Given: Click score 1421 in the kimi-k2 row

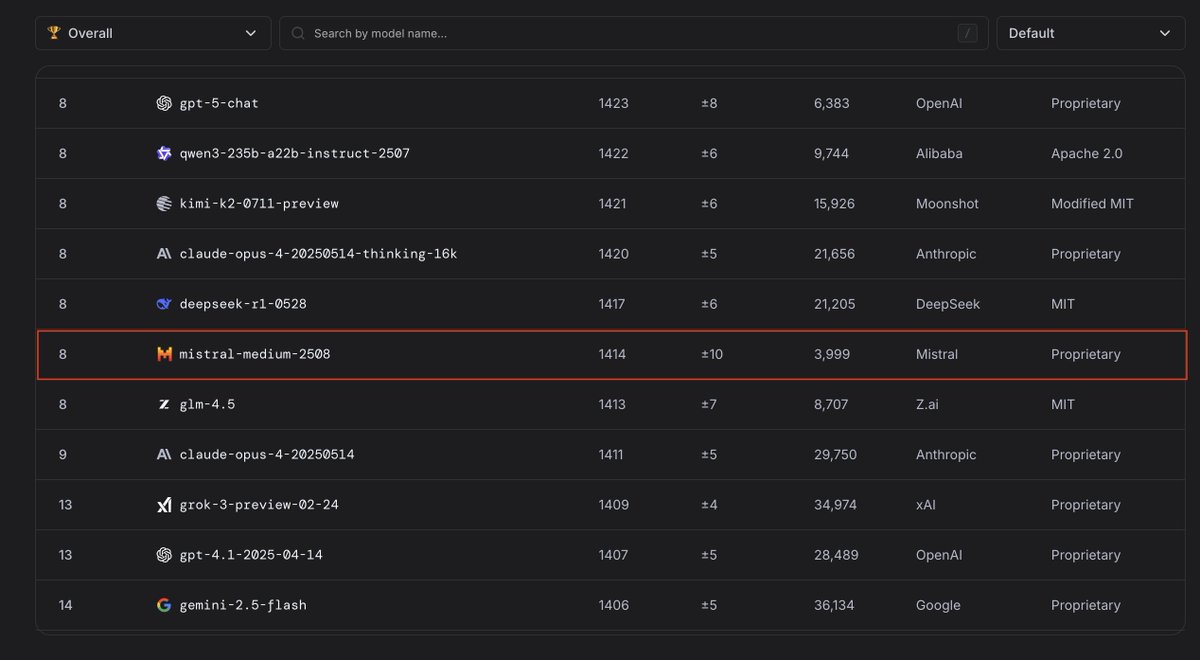Looking at the screenshot, I should point(613,203).
